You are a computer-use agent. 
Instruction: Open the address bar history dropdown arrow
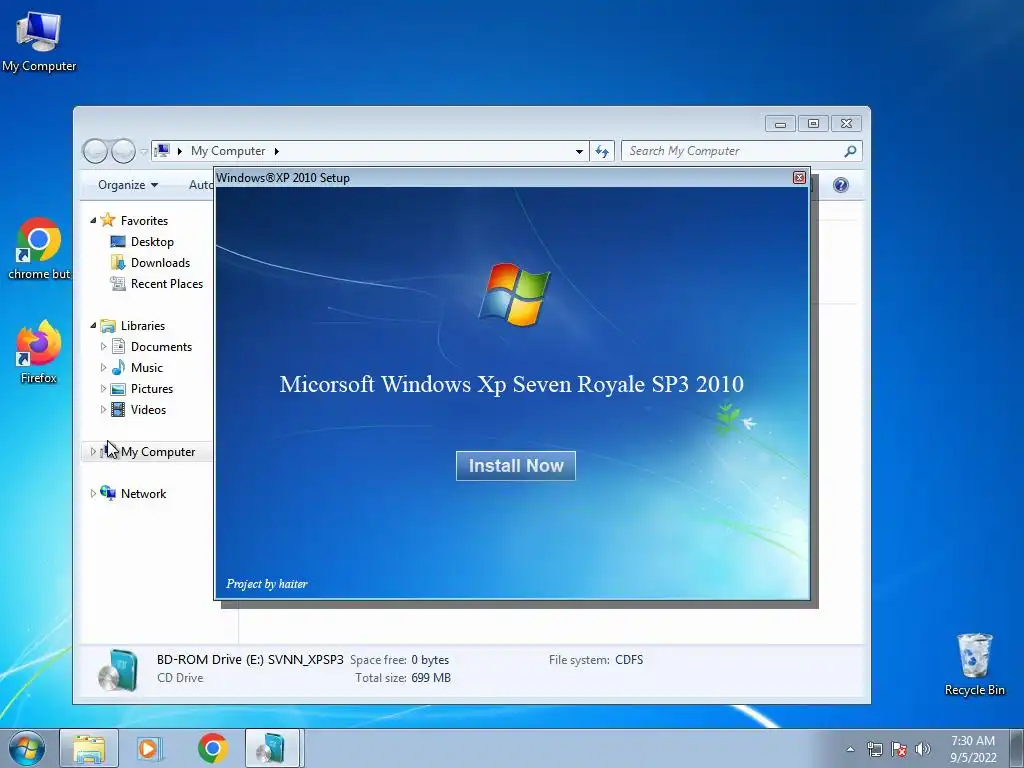(579, 152)
